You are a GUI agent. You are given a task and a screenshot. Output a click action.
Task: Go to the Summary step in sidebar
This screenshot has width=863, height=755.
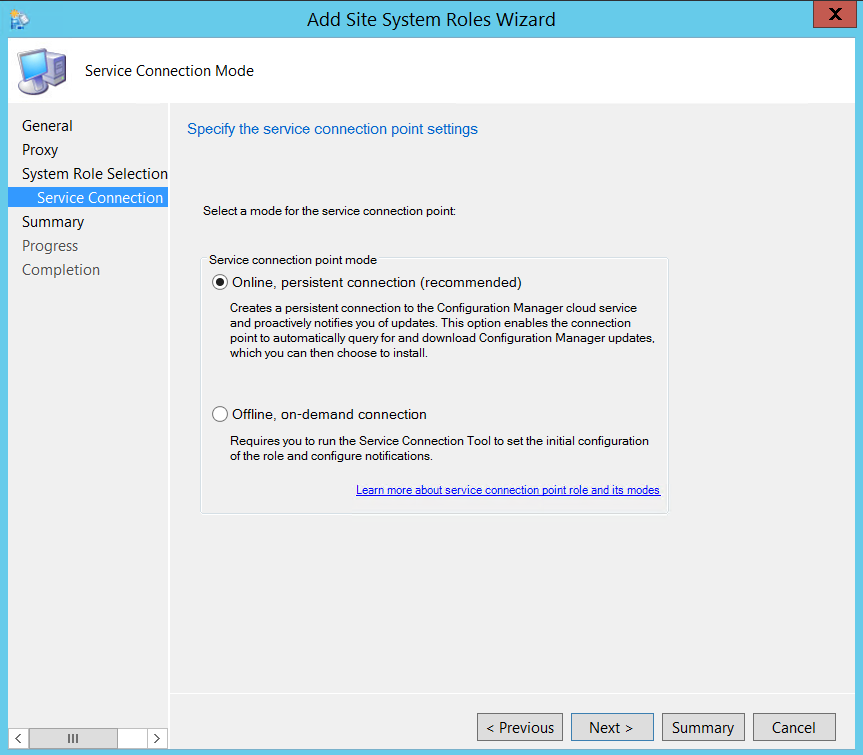point(53,221)
